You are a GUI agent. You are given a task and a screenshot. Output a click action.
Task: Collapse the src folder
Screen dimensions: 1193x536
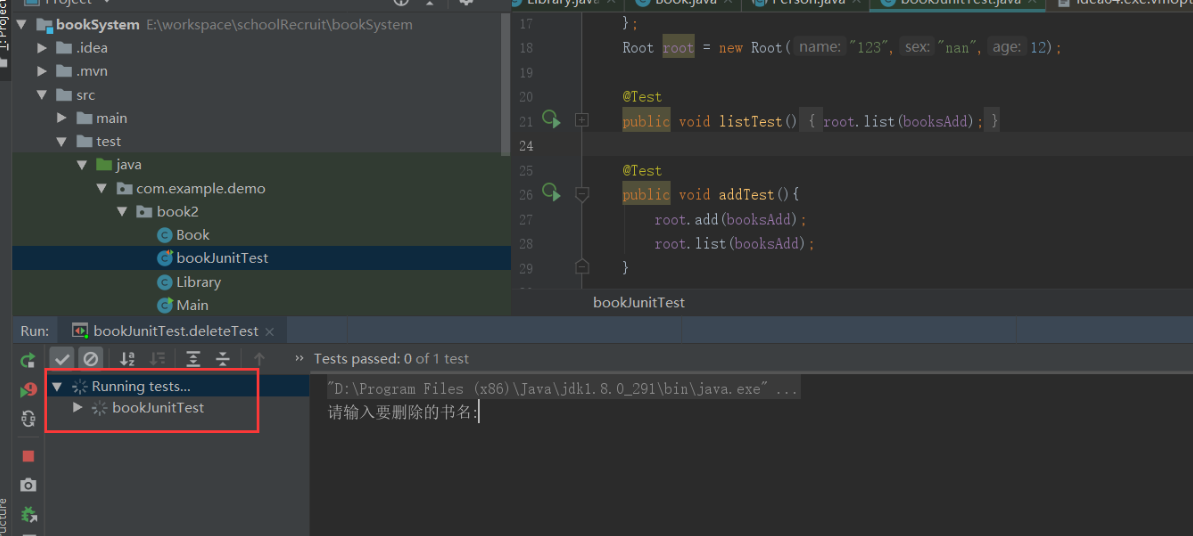tap(41, 95)
